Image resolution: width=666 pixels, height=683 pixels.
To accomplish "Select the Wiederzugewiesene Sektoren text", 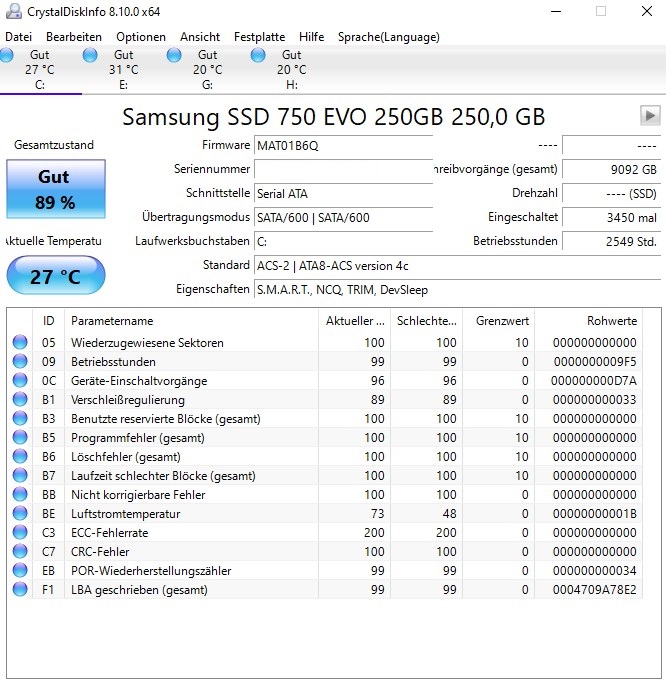I will [147, 343].
